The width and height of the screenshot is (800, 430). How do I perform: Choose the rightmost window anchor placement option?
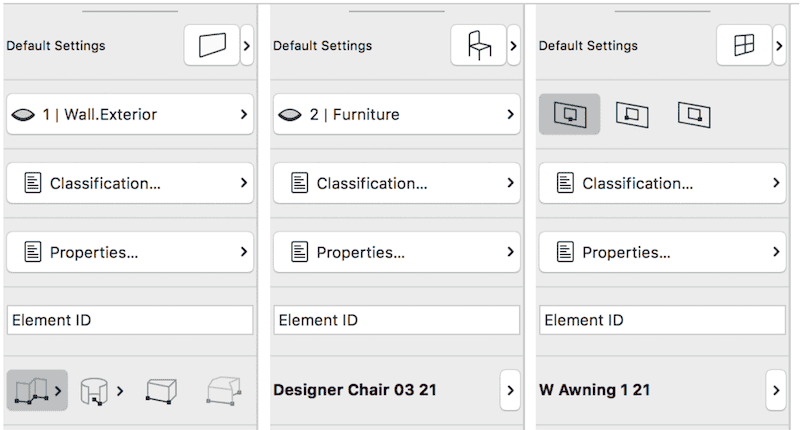(693, 115)
